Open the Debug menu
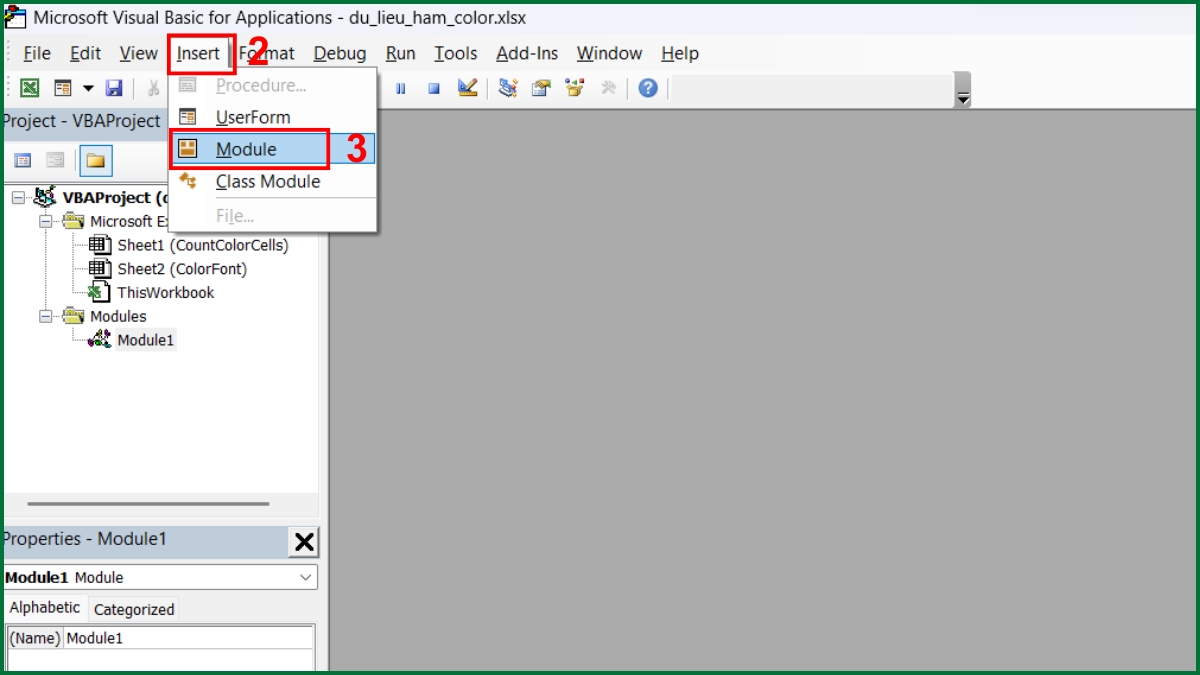Viewport: 1200px width, 675px height. (x=339, y=53)
